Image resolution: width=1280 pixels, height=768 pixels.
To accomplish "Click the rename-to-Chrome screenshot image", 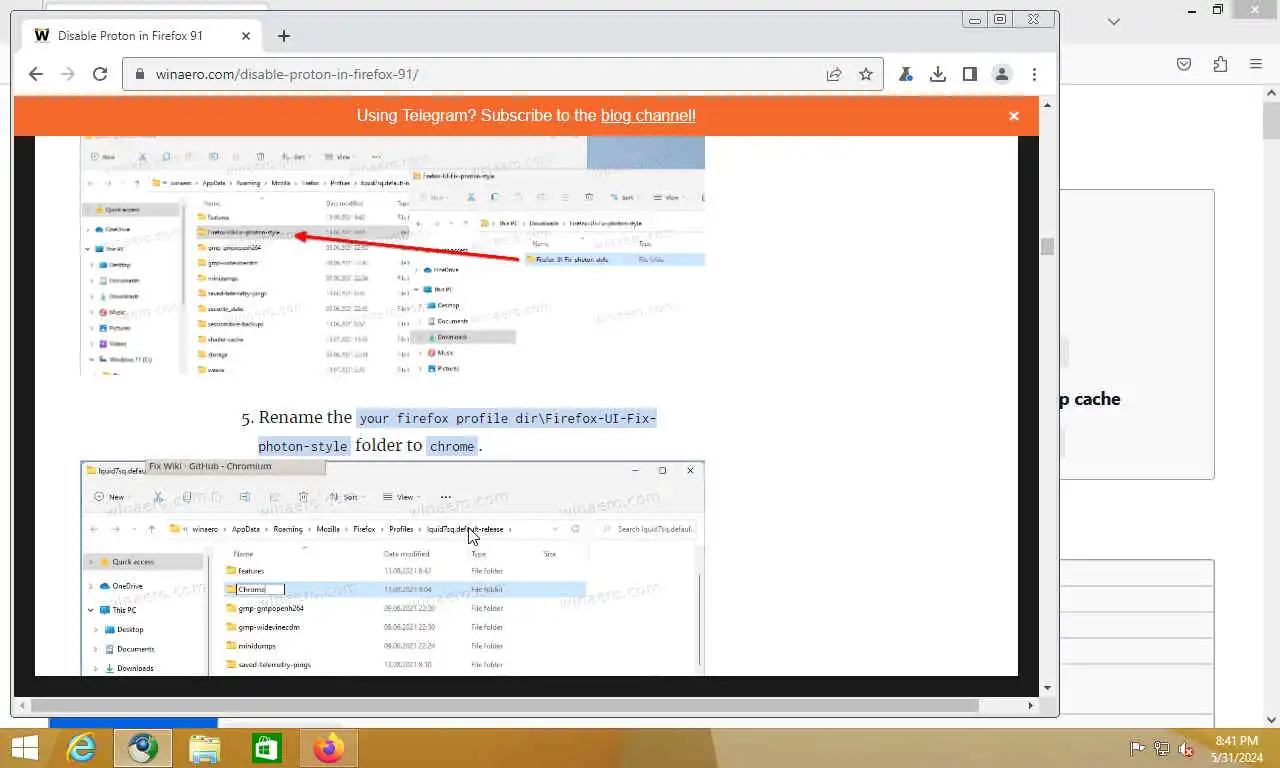I will pyautogui.click(x=393, y=568).
